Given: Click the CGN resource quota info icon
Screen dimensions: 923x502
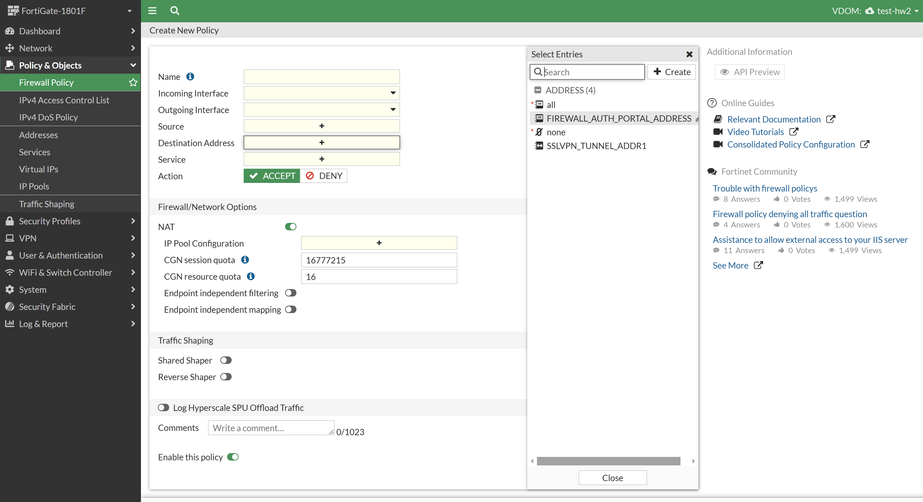Looking at the screenshot, I should pos(251,276).
